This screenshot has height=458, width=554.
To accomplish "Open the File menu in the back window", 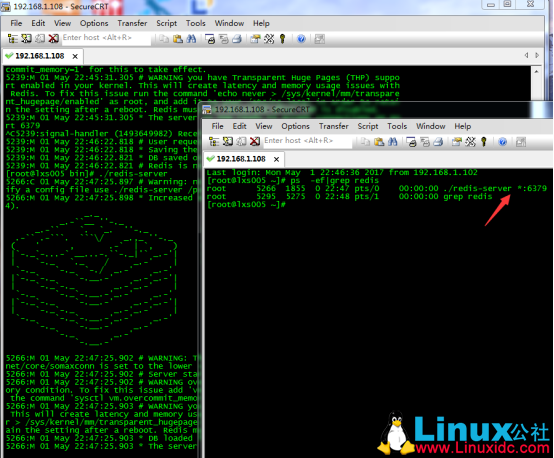I will [x=16, y=23].
